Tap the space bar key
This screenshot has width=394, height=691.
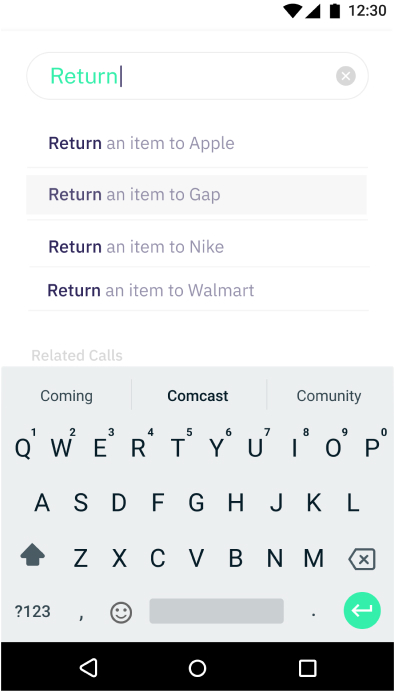216,611
